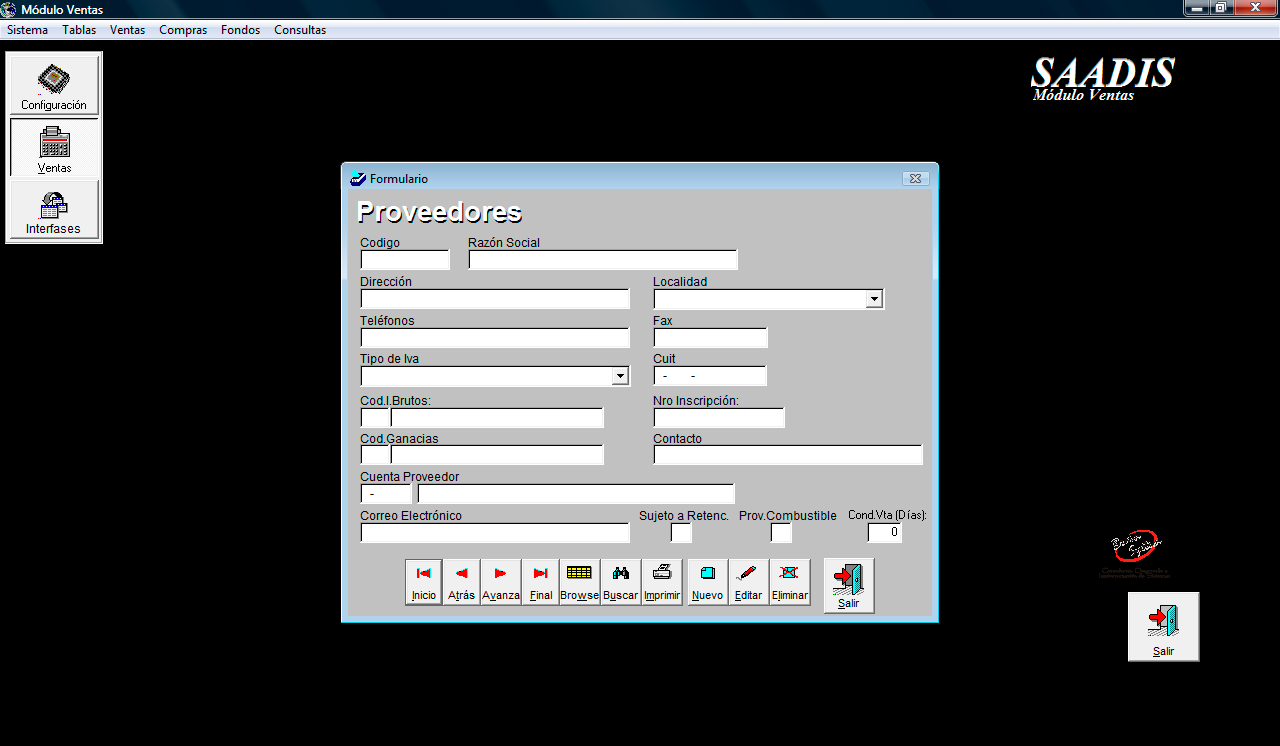Go to first record with Inicio
This screenshot has height=746, width=1280.
(423, 582)
